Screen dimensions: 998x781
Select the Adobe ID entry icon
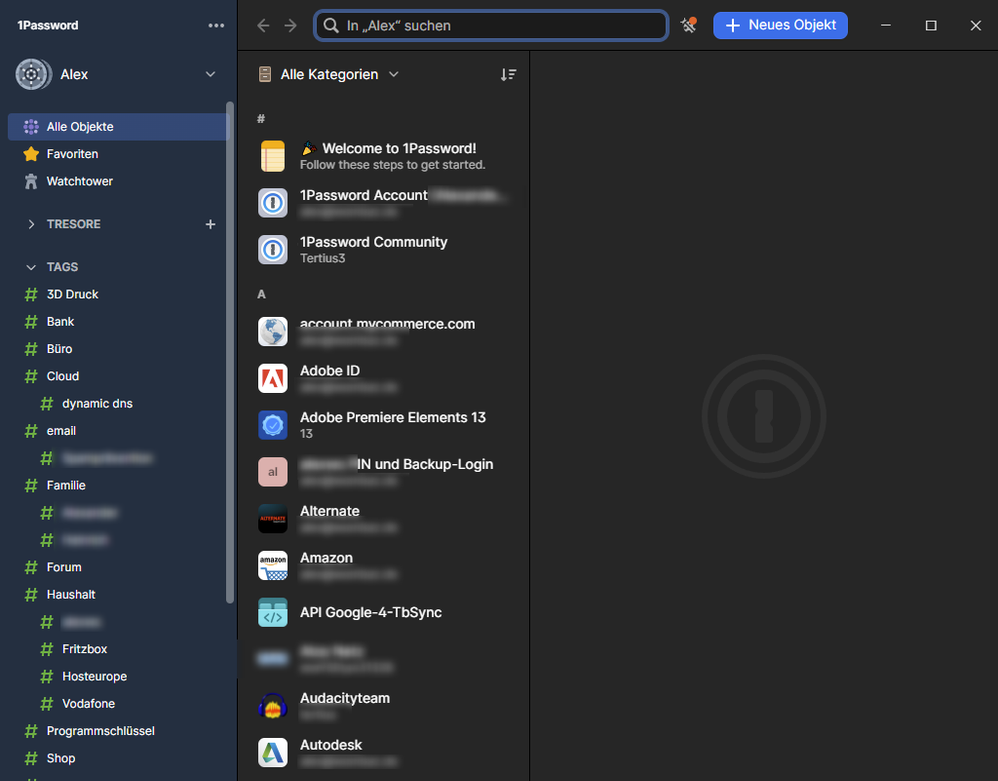click(x=273, y=378)
